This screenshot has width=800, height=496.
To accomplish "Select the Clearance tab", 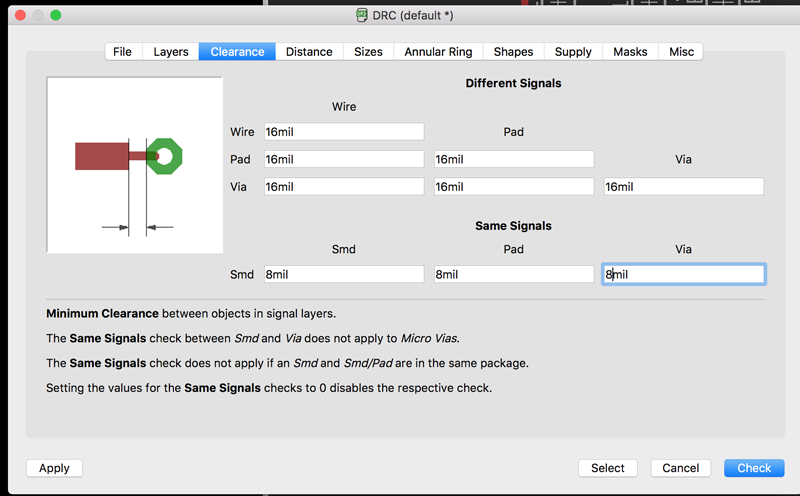I will [x=237, y=52].
